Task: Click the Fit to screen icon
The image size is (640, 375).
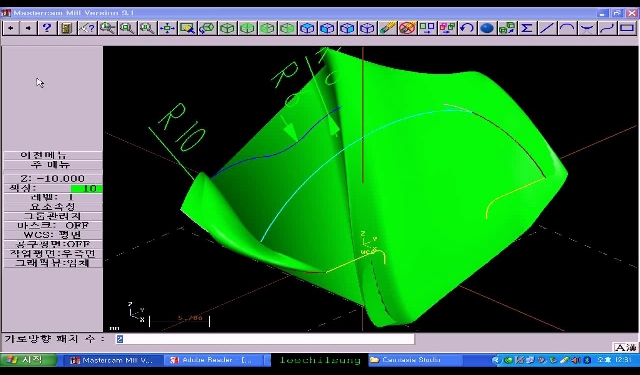Action: coord(167,28)
